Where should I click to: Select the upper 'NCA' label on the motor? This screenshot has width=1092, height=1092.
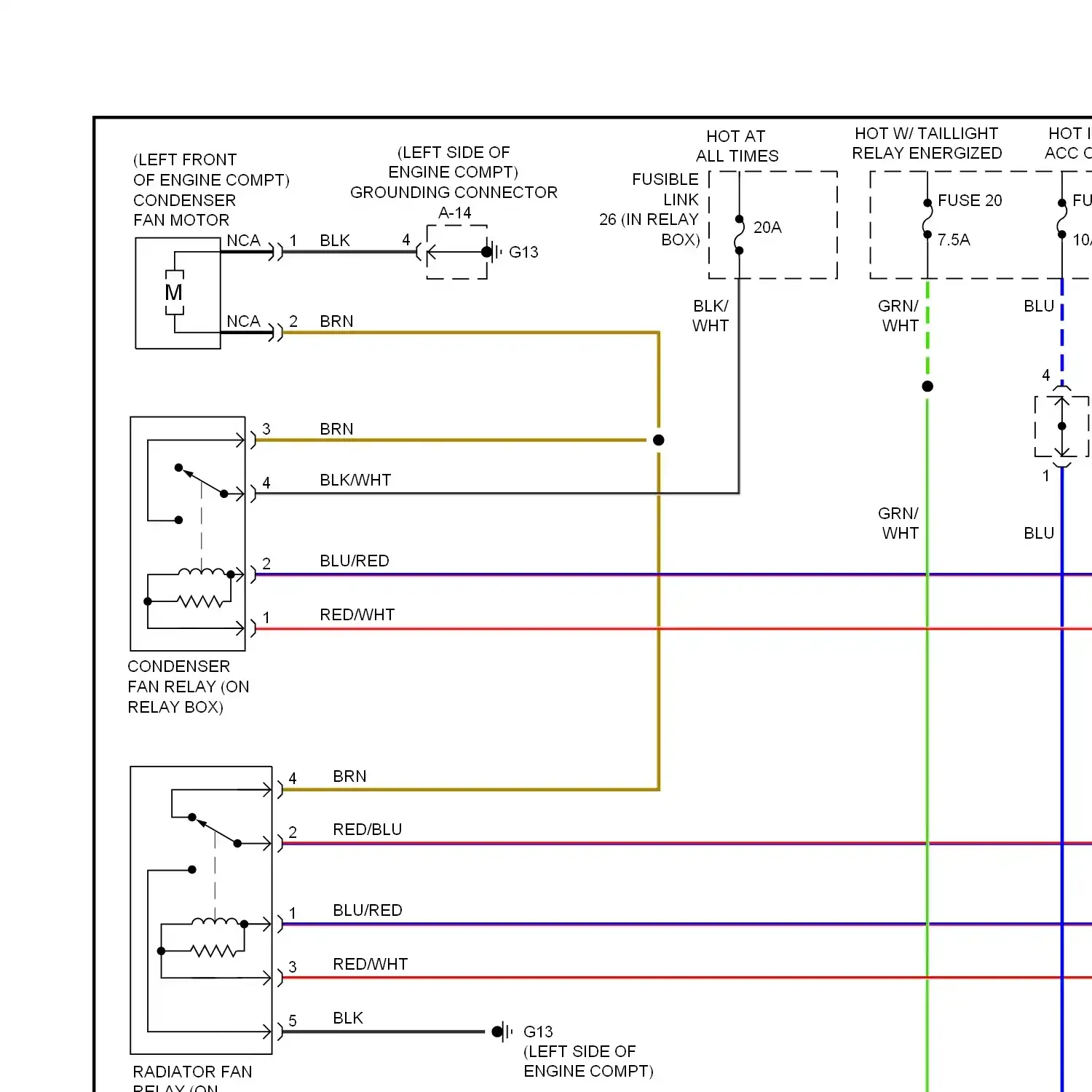tap(243, 240)
